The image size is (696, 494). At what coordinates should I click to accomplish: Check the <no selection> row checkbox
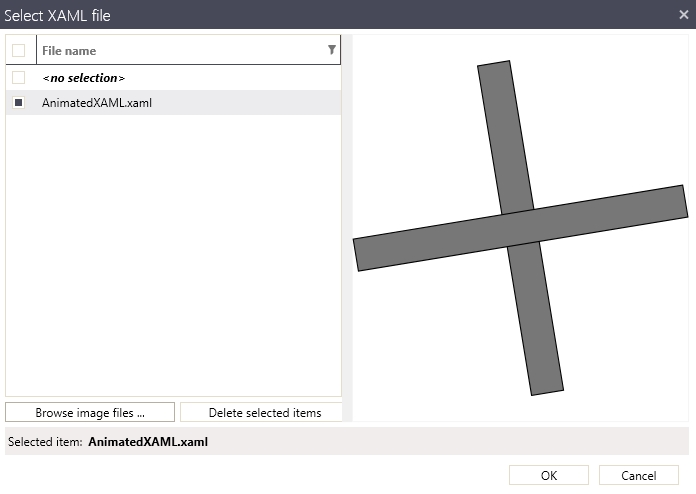point(19,77)
